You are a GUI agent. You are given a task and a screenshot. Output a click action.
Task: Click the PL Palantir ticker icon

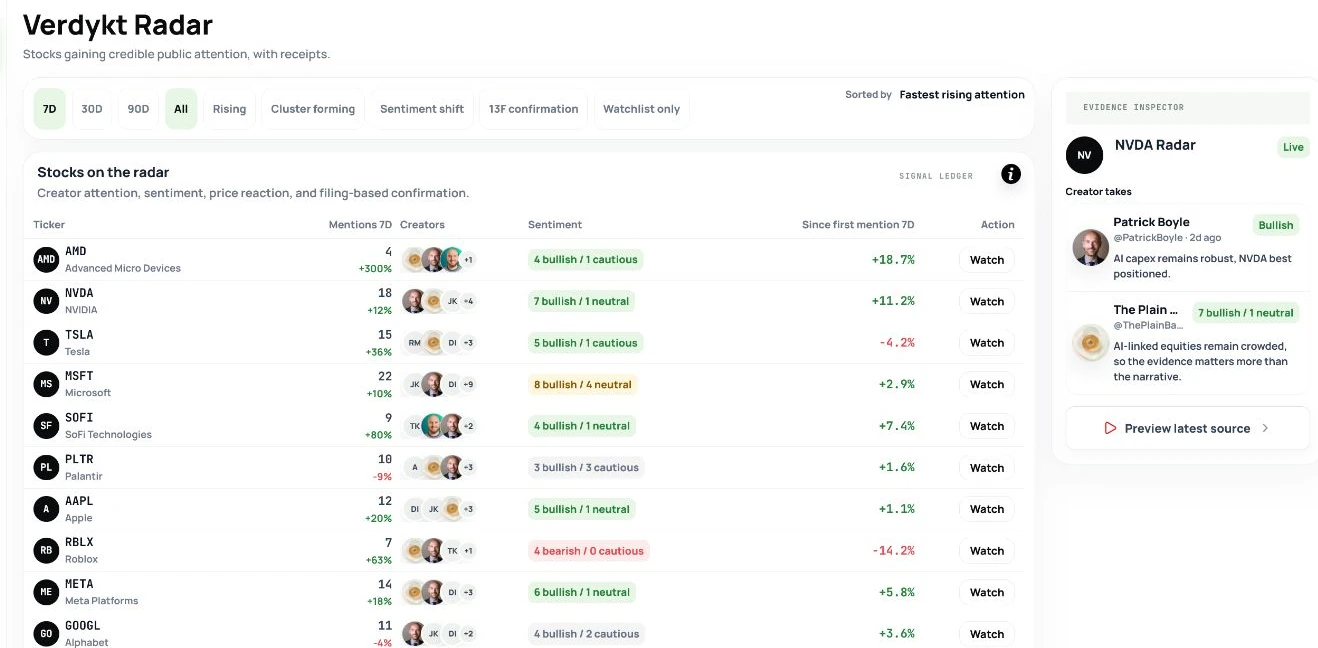tap(46, 468)
